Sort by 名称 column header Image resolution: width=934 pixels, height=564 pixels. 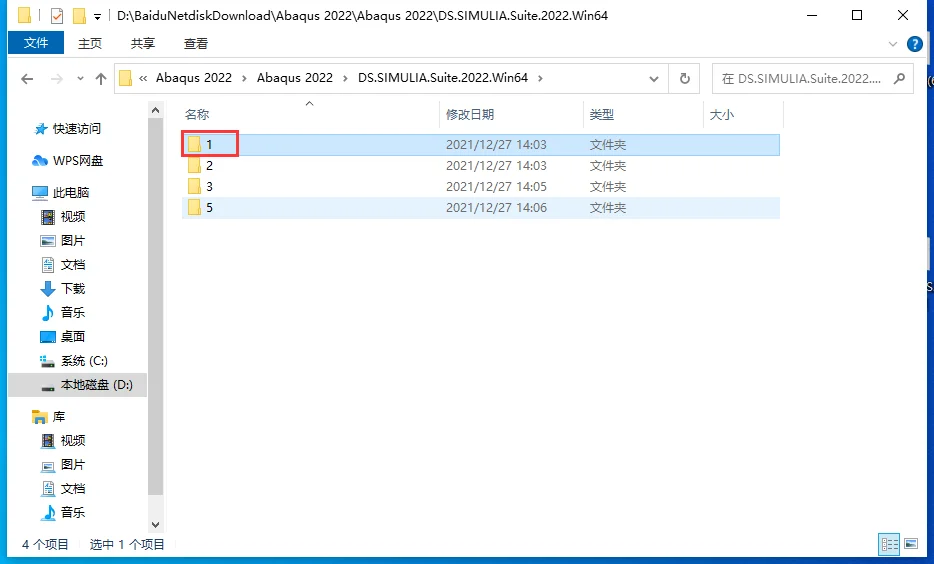click(x=197, y=114)
